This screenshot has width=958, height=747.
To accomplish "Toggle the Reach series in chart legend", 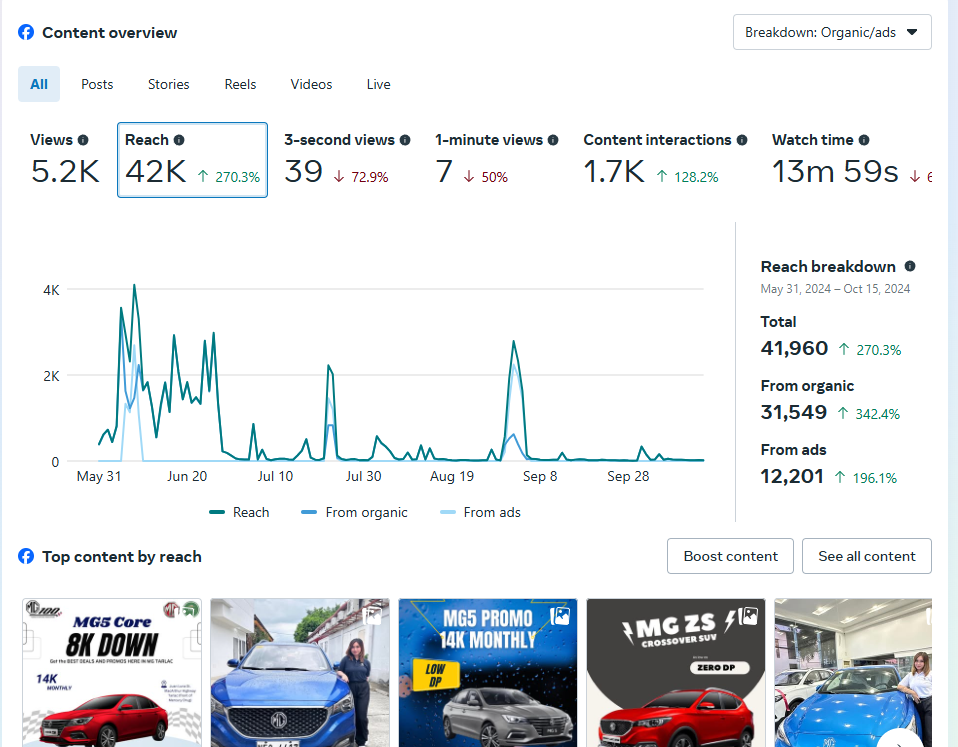I will 239,512.
